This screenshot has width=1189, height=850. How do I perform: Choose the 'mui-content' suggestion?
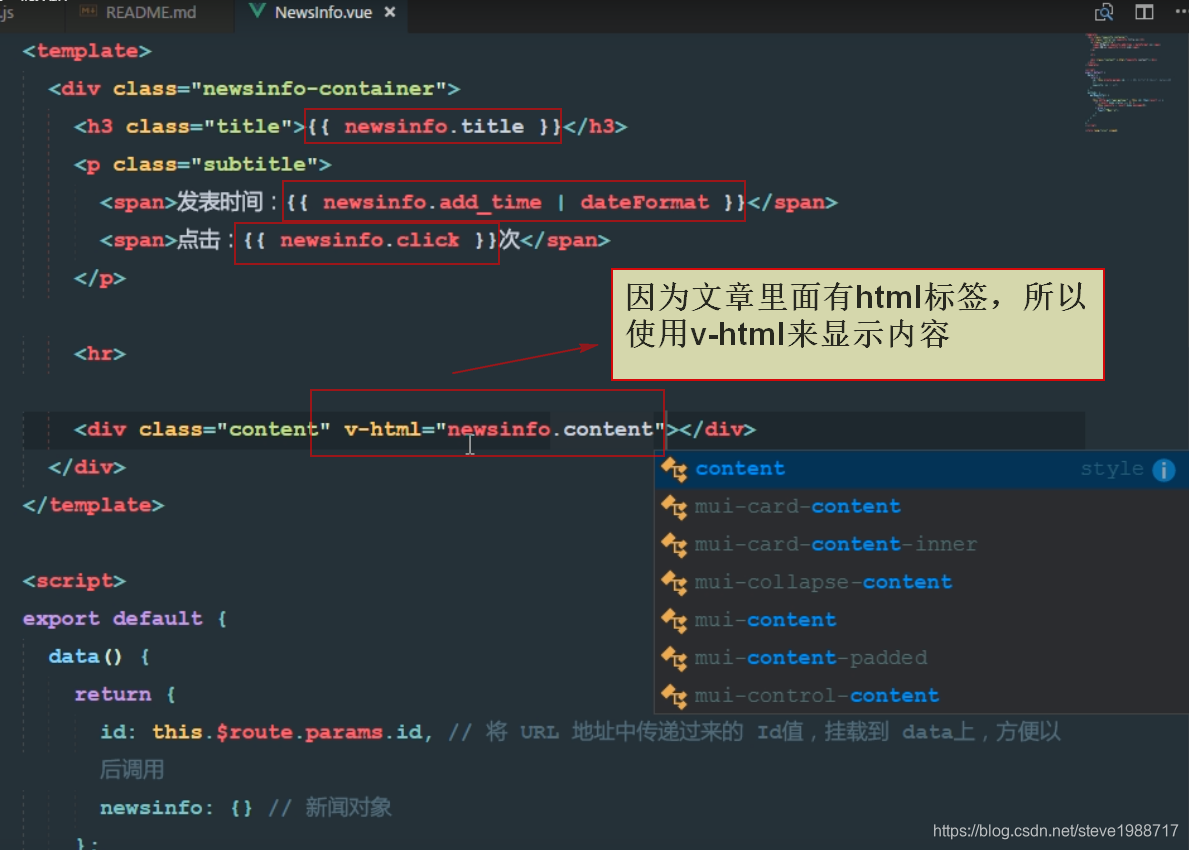(x=921, y=620)
